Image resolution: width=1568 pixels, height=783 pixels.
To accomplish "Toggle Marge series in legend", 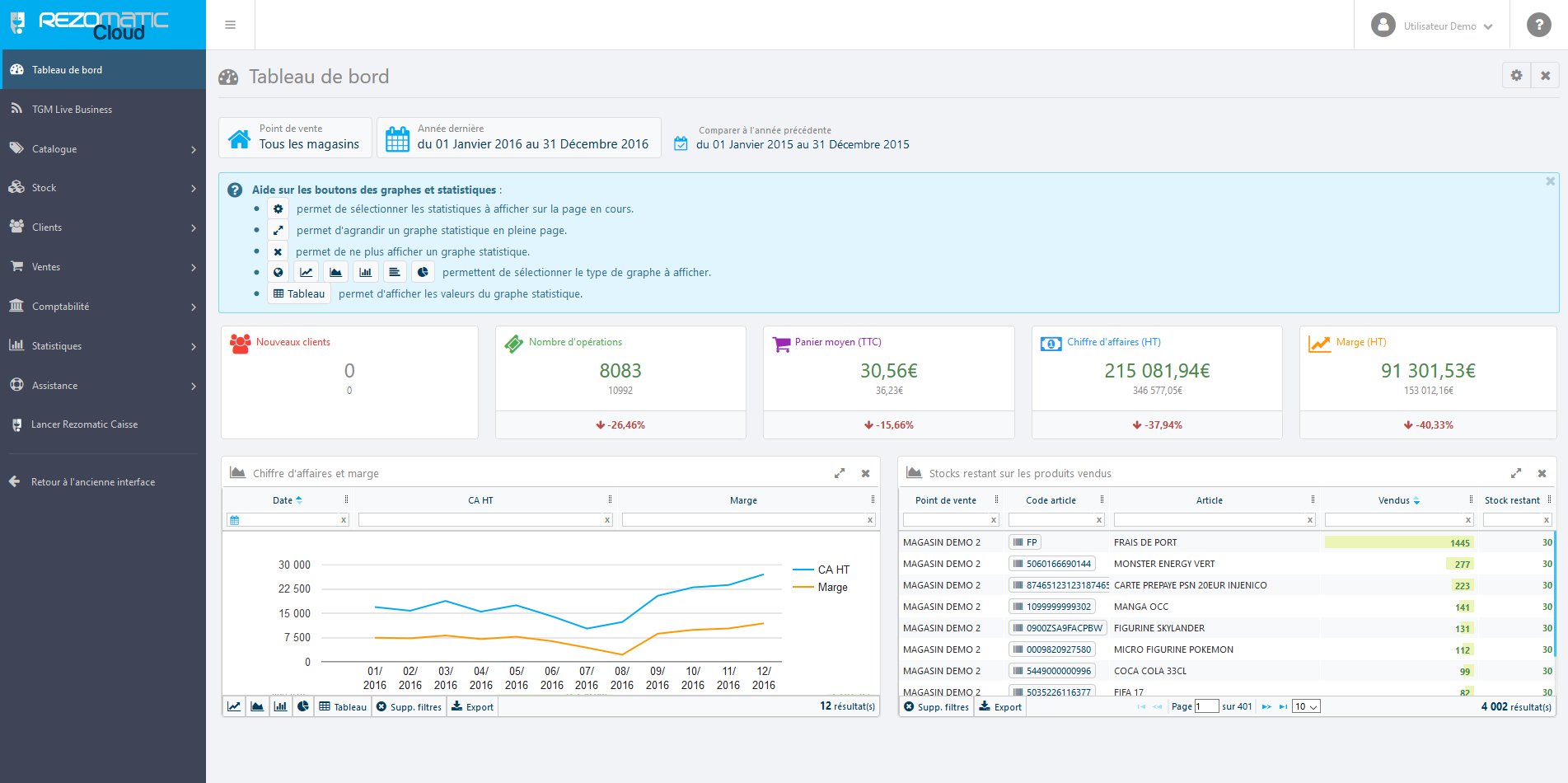I will coord(820,587).
